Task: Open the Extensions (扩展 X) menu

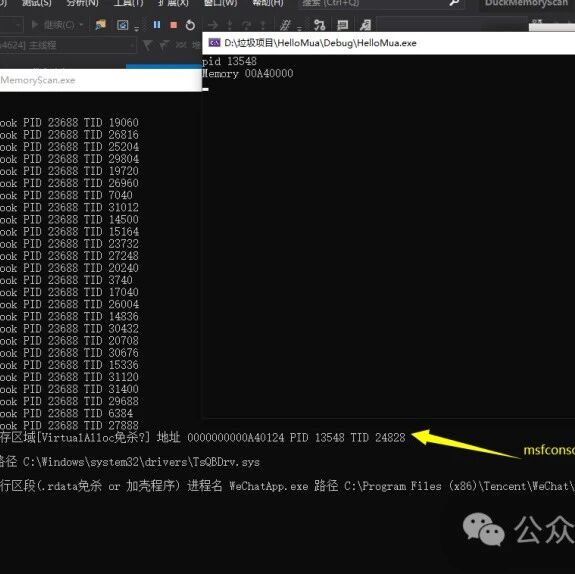Action: [x=173, y=3]
